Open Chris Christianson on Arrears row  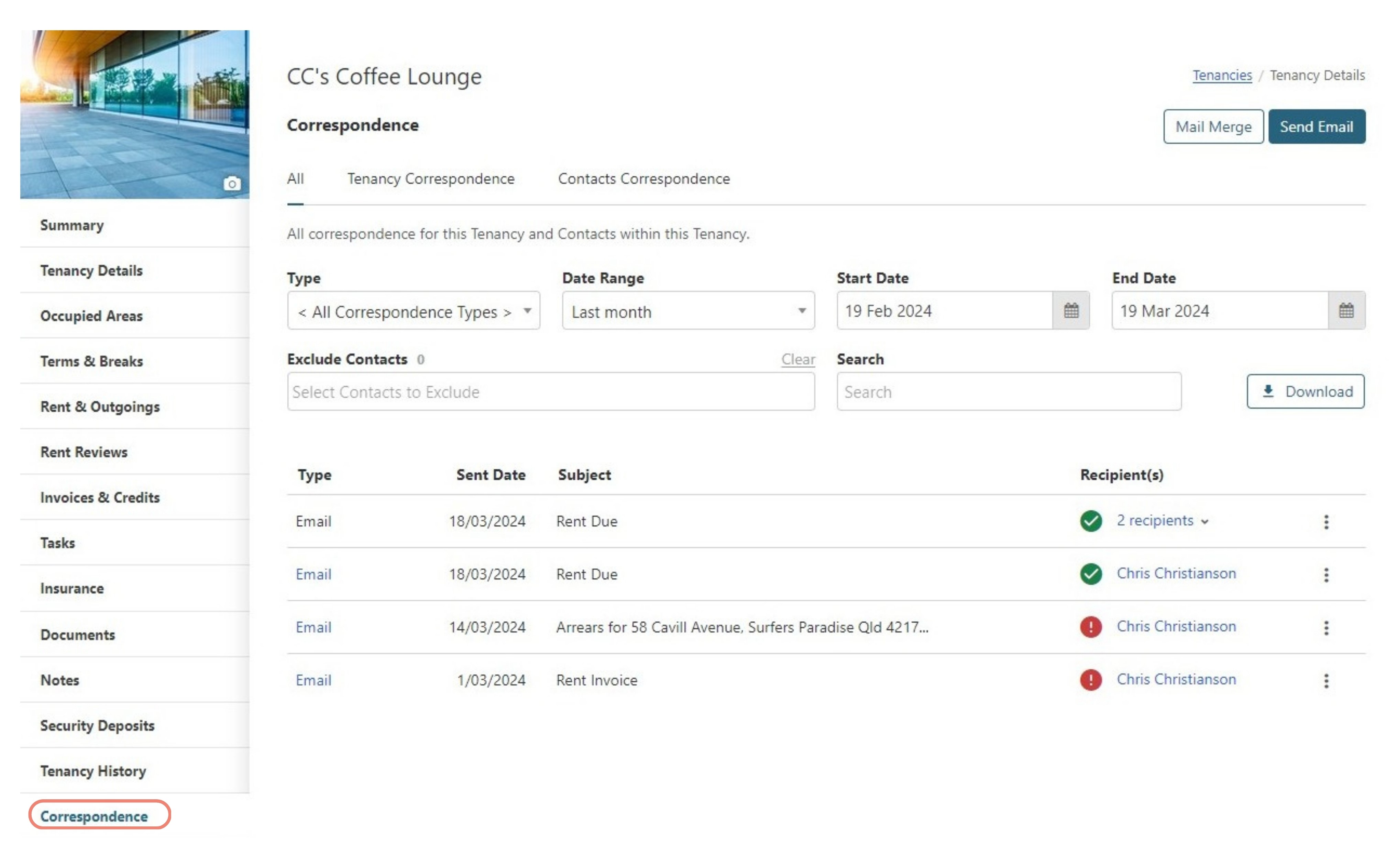1177,627
